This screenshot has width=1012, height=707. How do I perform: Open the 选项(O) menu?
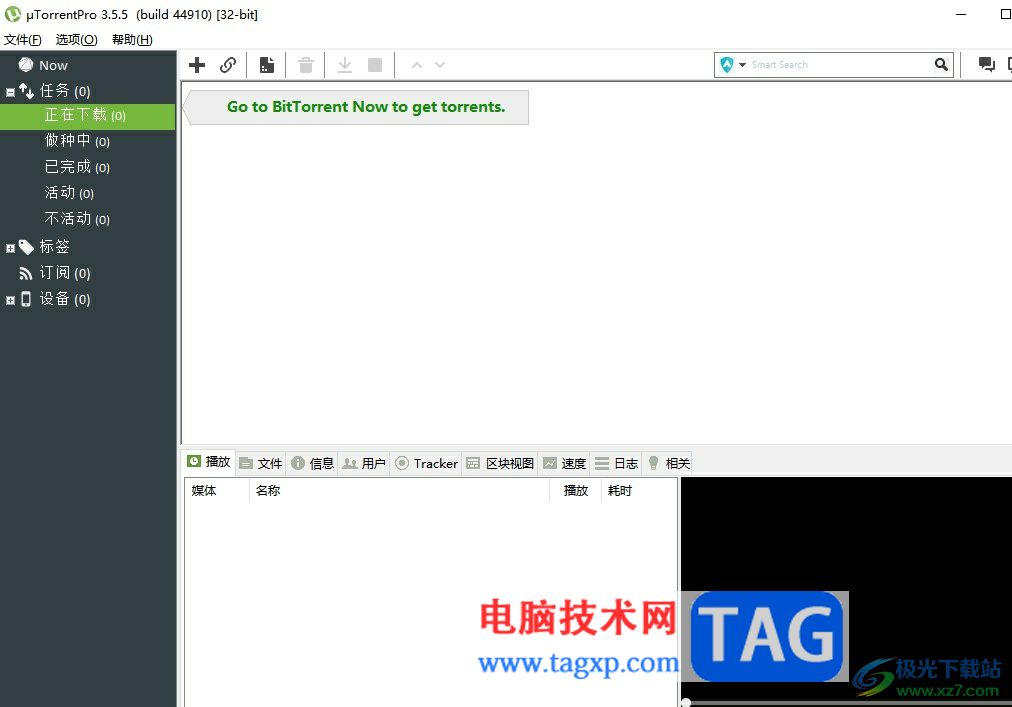[76, 39]
